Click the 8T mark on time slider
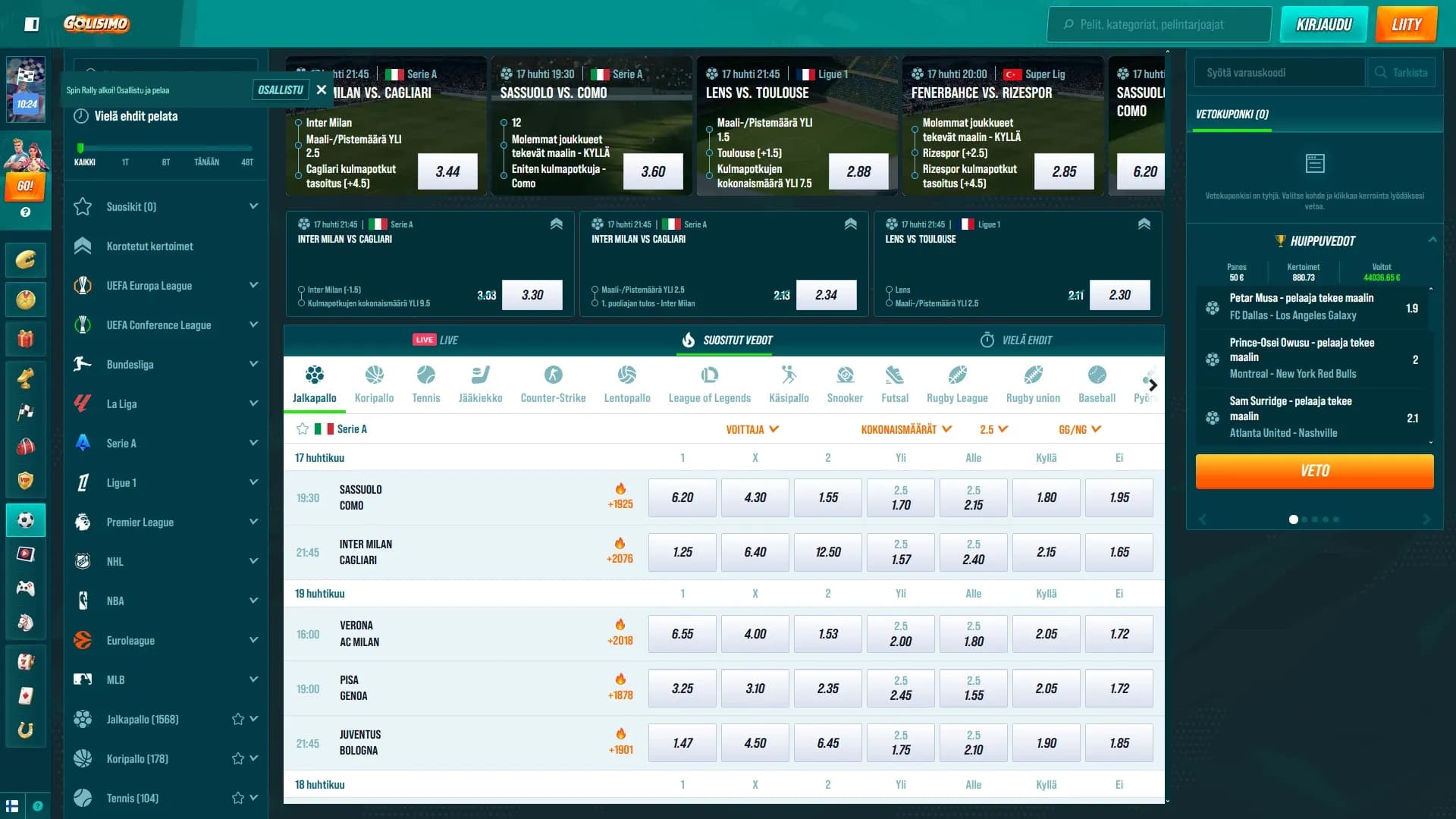This screenshot has width=1456, height=819. pyautogui.click(x=165, y=162)
